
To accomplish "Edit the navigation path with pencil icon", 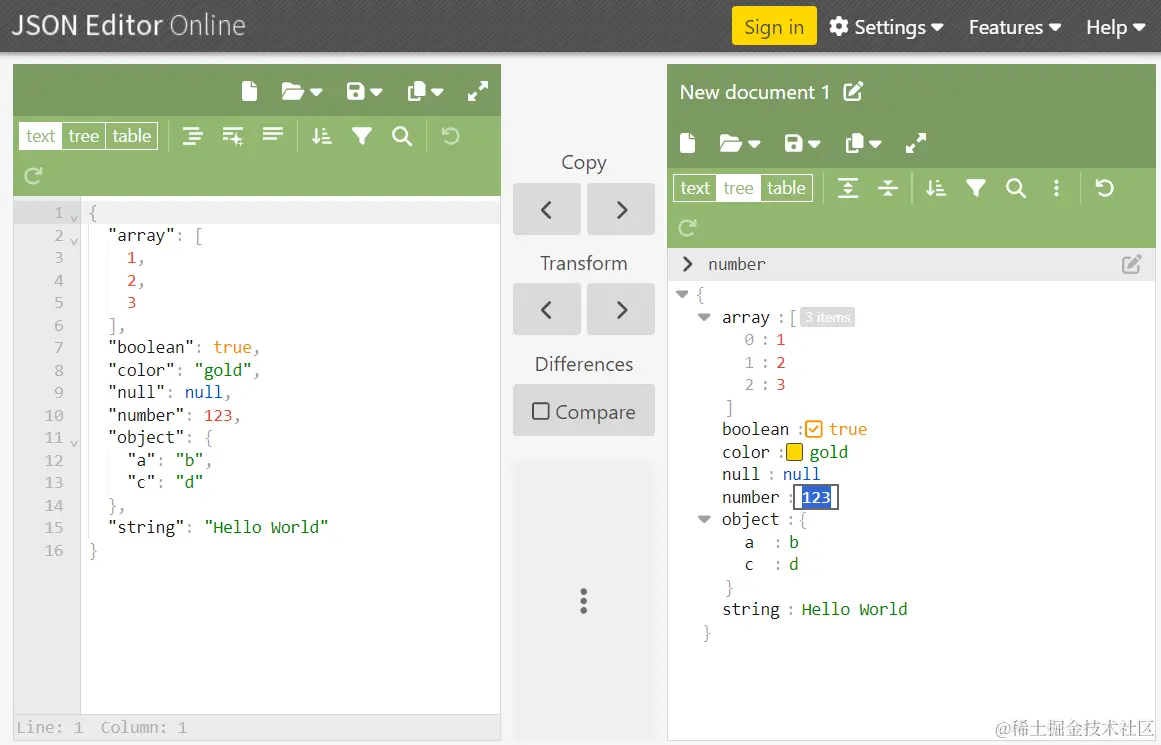I will click(x=1131, y=264).
